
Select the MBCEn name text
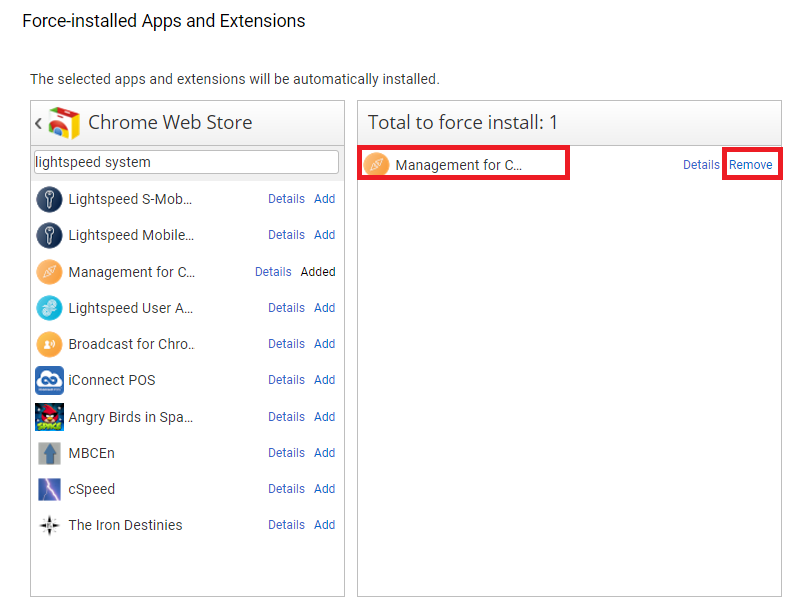tap(91, 453)
